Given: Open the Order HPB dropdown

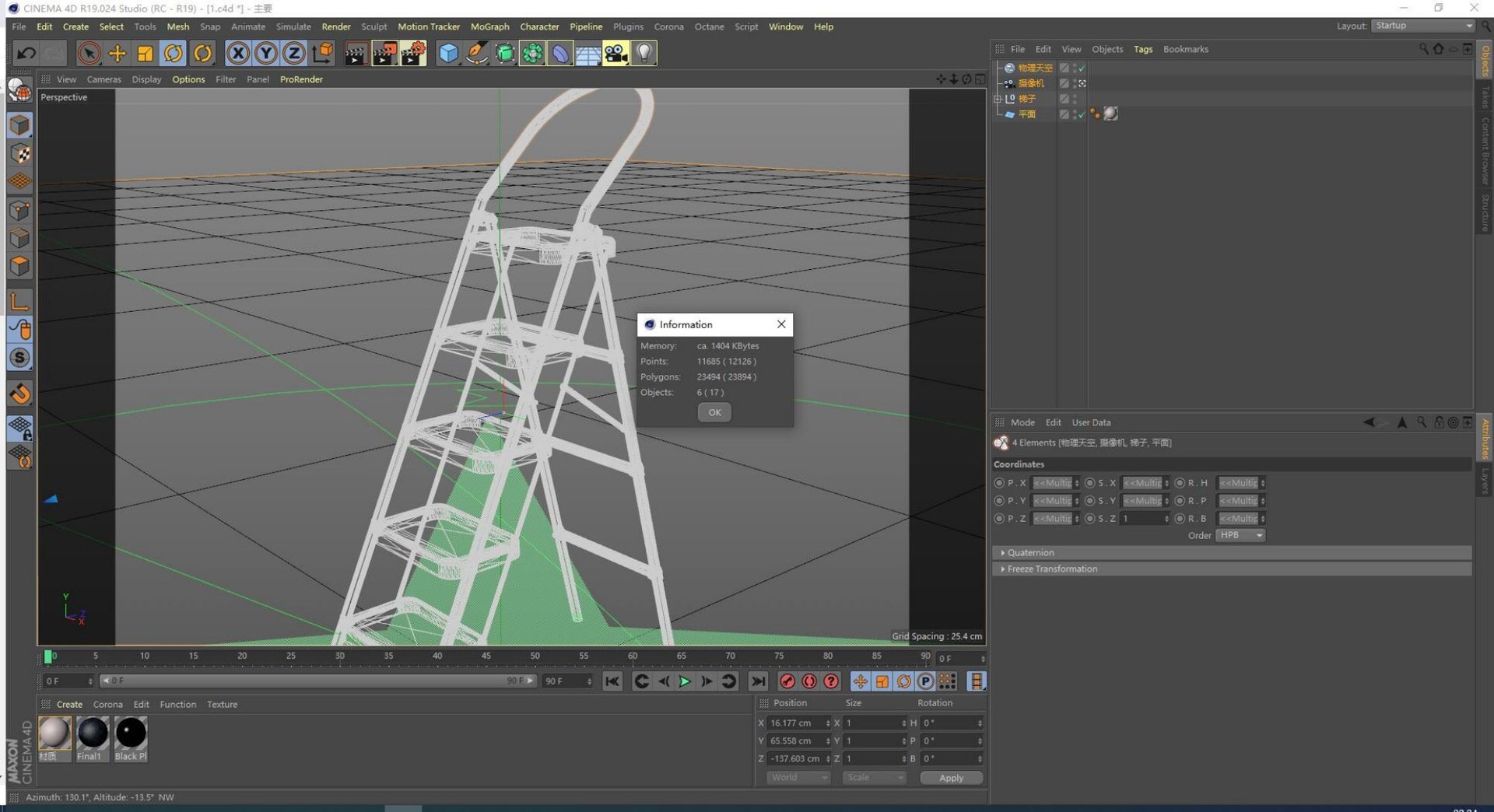Looking at the screenshot, I should click(1240, 535).
